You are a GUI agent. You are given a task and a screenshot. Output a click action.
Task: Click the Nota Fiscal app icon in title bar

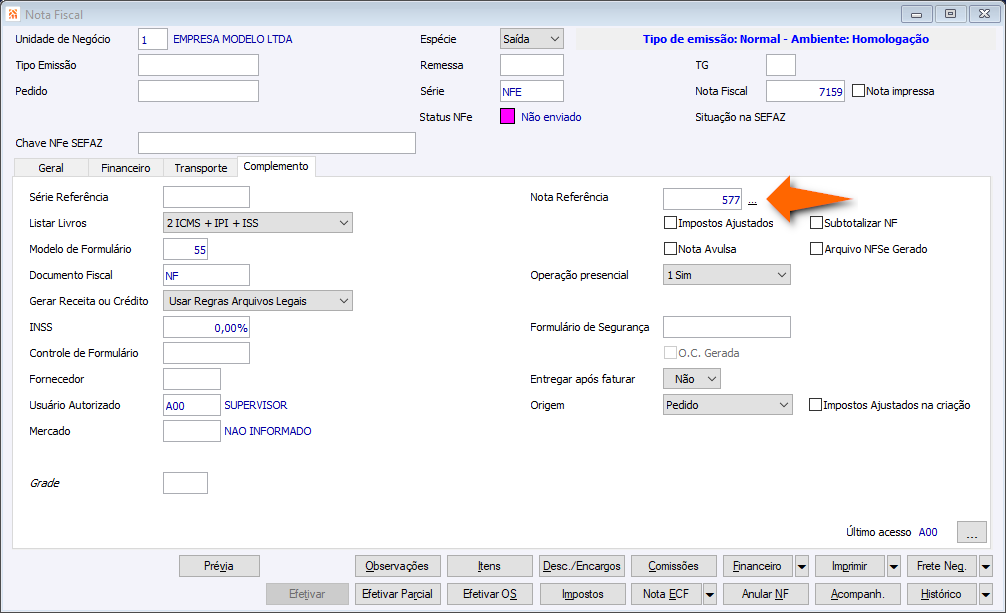[x=13, y=13]
